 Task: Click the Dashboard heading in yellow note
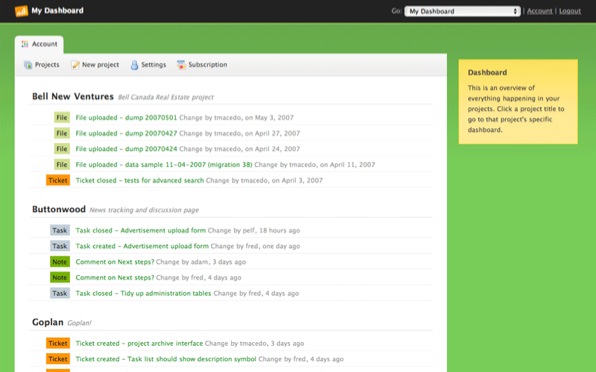pyautogui.click(x=487, y=72)
